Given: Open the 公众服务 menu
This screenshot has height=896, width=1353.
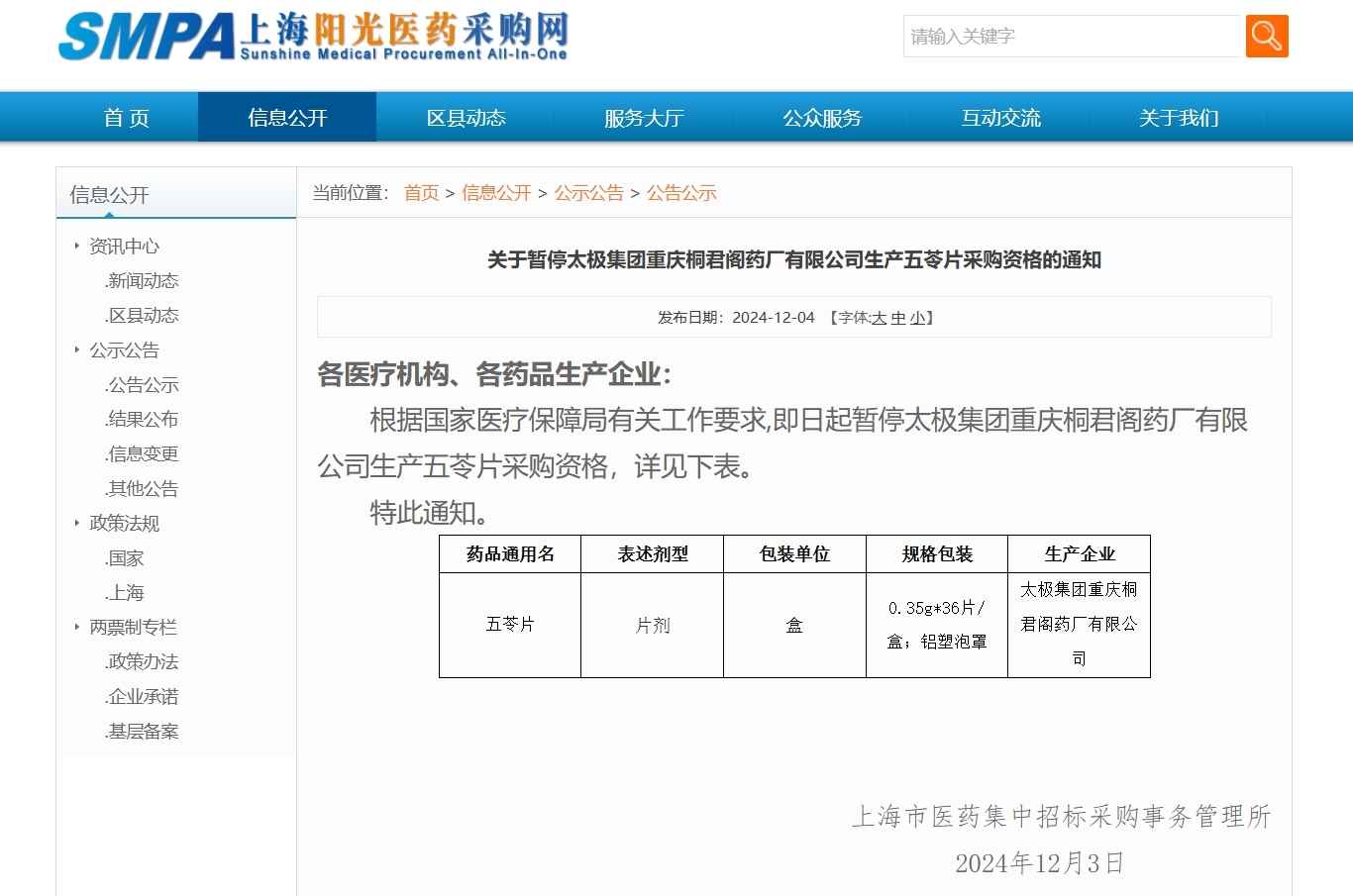Looking at the screenshot, I should point(821,117).
